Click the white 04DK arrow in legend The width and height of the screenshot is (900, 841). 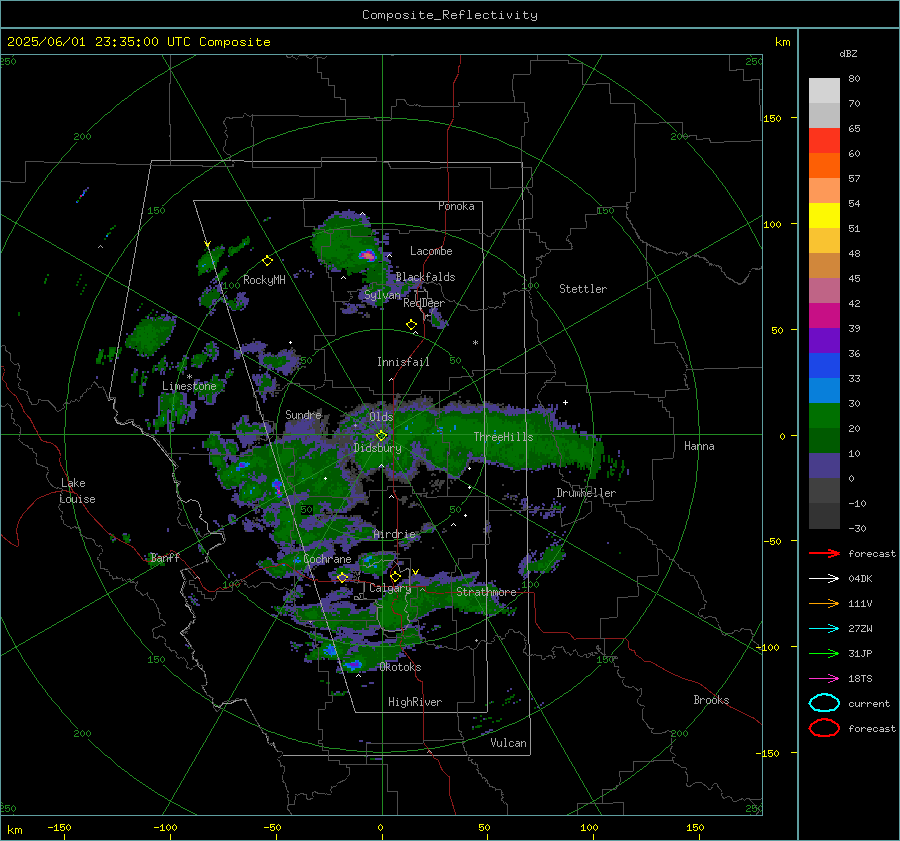pyautogui.click(x=824, y=579)
